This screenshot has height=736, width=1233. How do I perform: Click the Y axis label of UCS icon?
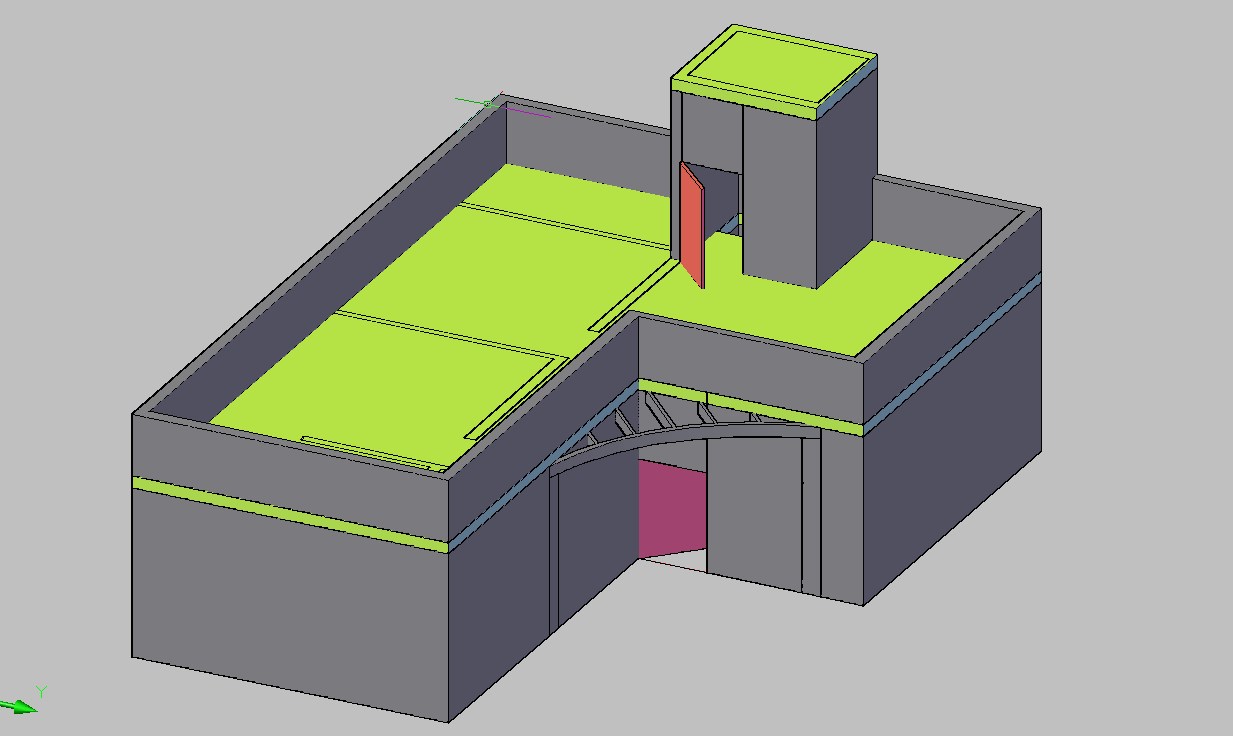[x=42, y=690]
